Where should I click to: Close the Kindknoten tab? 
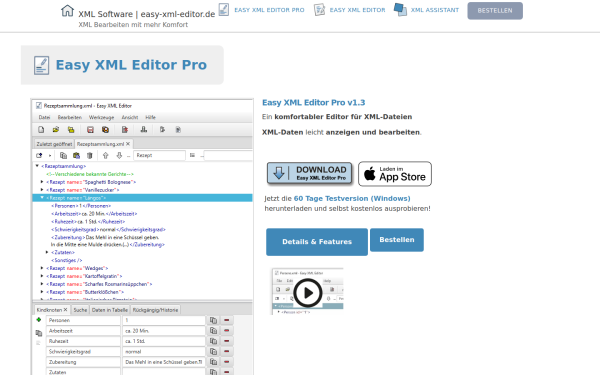(x=65, y=310)
